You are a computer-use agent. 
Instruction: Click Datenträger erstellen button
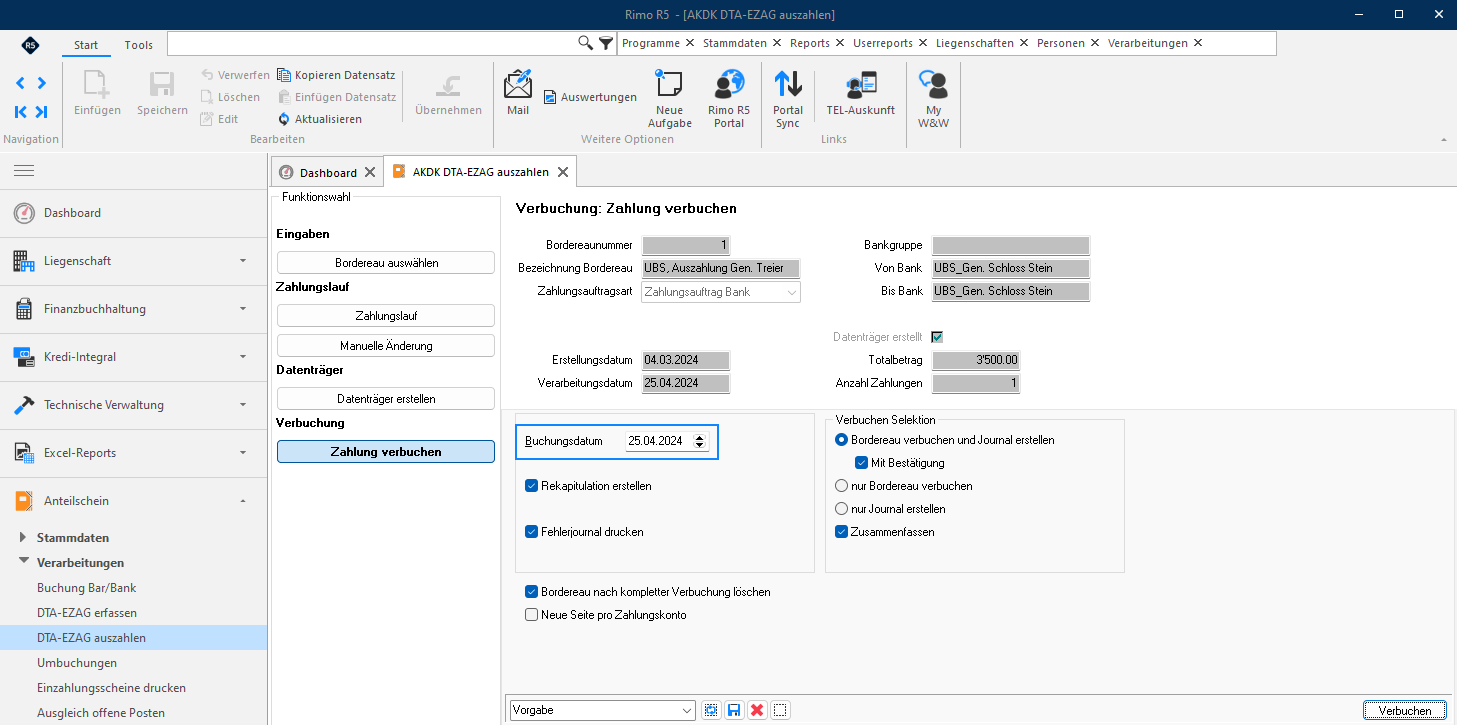tap(386, 399)
